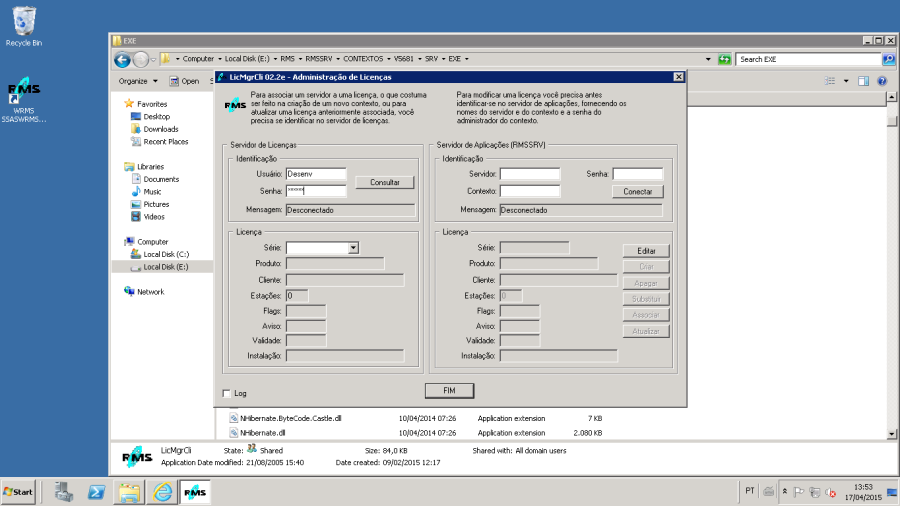Click the Explorer help question mark icon
The height and width of the screenshot is (506, 900).
pyautogui.click(x=882, y=81)
